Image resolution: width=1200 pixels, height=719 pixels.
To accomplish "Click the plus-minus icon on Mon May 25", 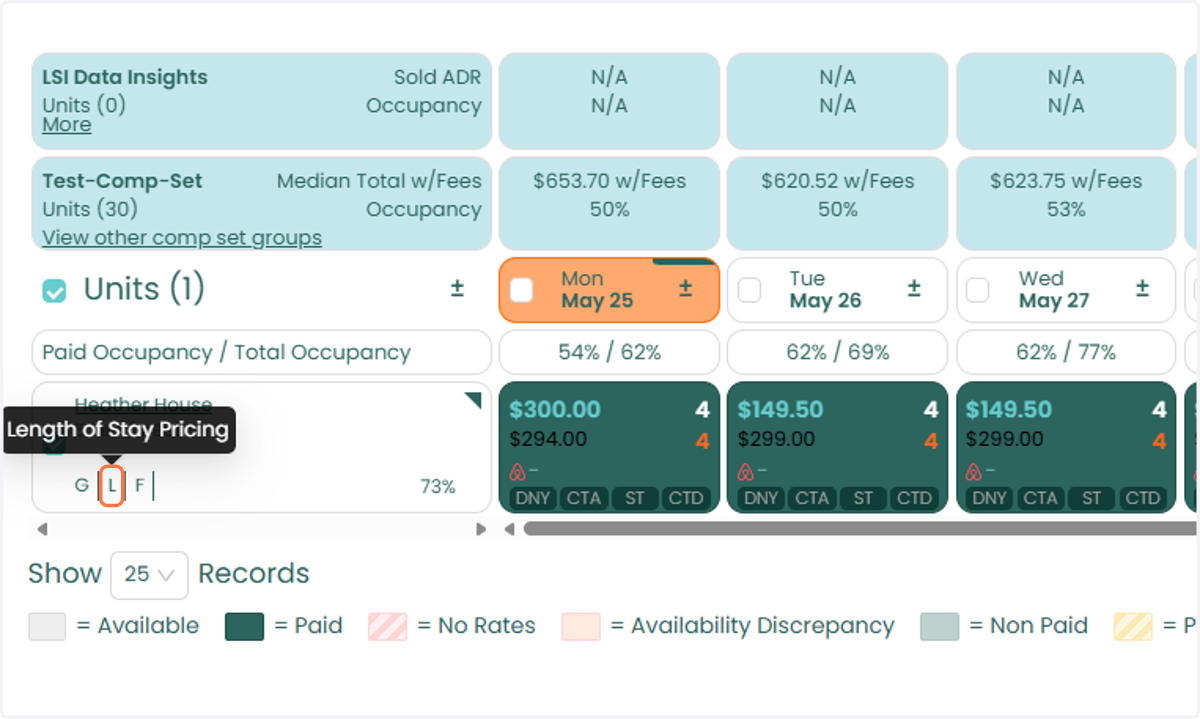I will [686, 289].
